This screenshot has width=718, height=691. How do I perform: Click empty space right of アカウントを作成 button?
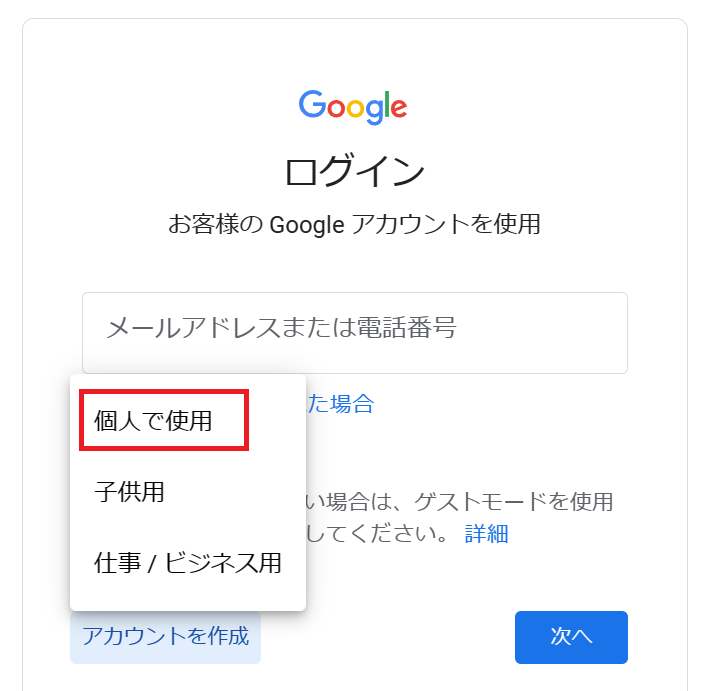click(x=388, y=637)
